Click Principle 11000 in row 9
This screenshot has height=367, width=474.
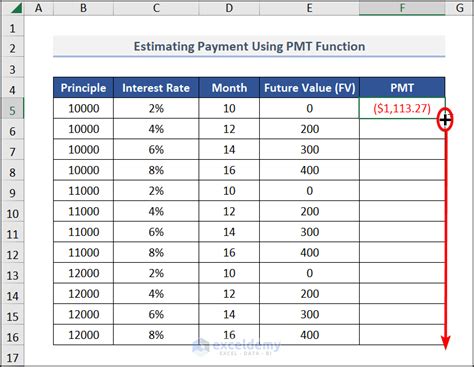83,191
